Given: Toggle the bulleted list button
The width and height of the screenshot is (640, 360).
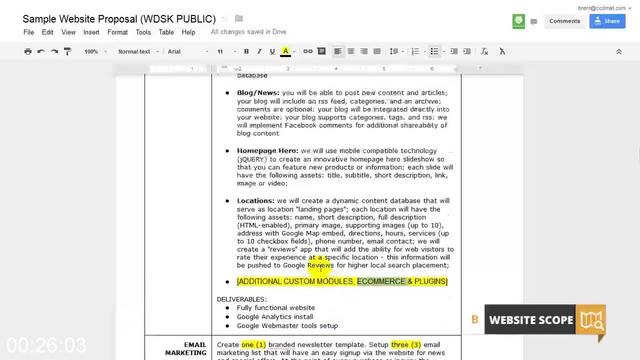Looking at the screenshot, I should point(434,51).
